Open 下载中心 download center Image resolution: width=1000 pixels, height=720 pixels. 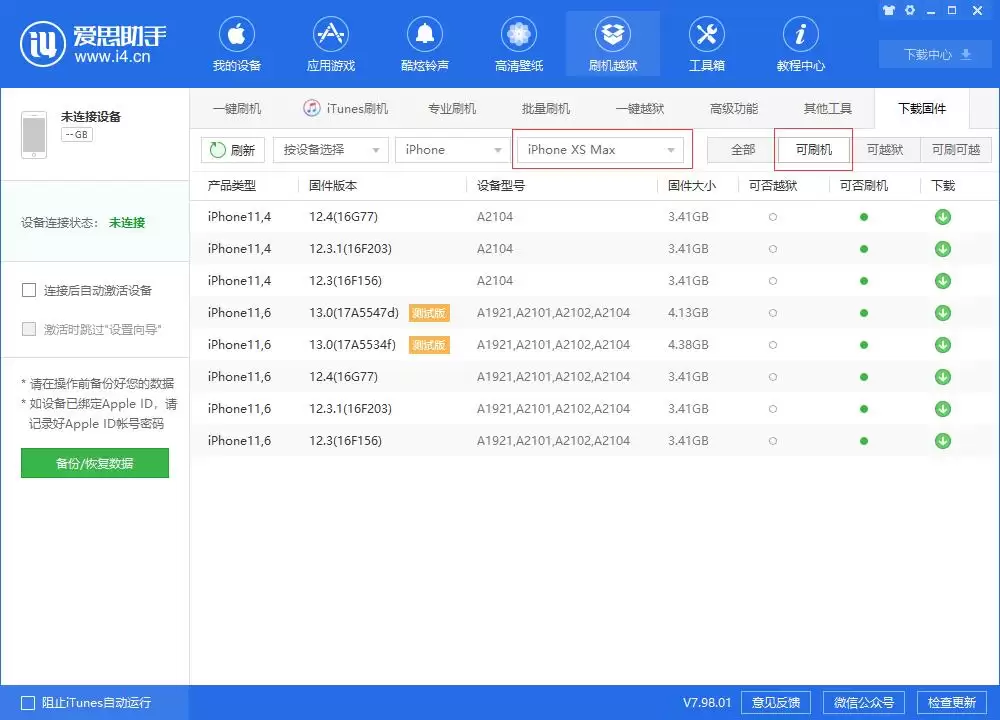point(937,55)
